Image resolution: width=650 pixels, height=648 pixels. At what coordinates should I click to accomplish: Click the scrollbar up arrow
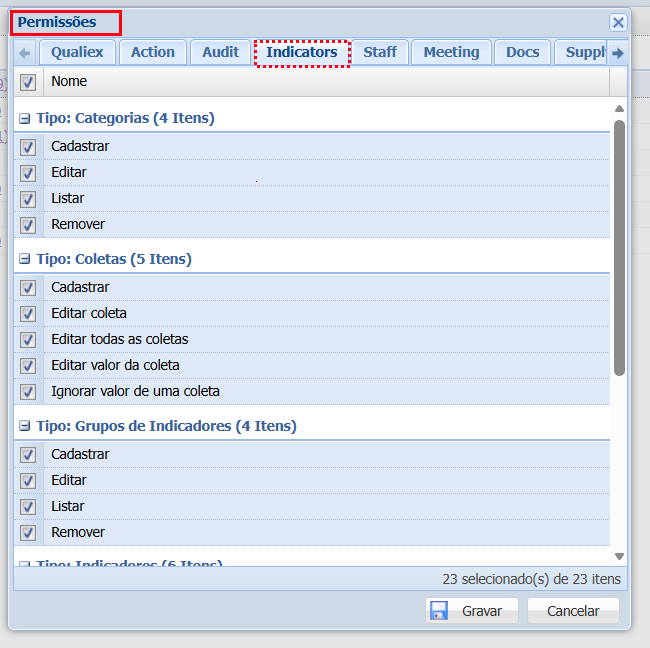[x=619, y=108]
